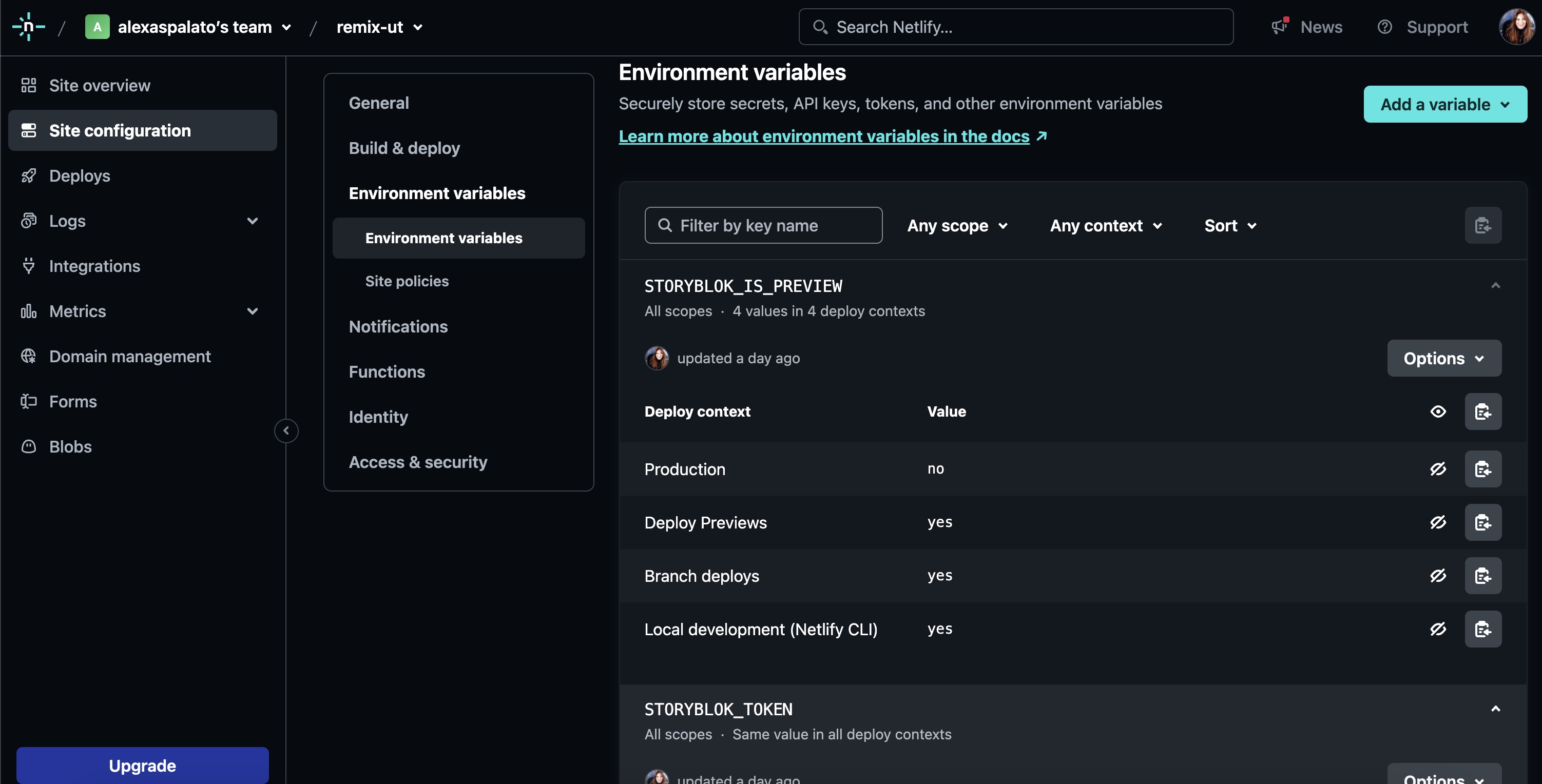Open Options for STORYBLOK_IS_PREVIEW
The width and height of the screenshot is (1542, 784).
click(x=1444, y=359)
